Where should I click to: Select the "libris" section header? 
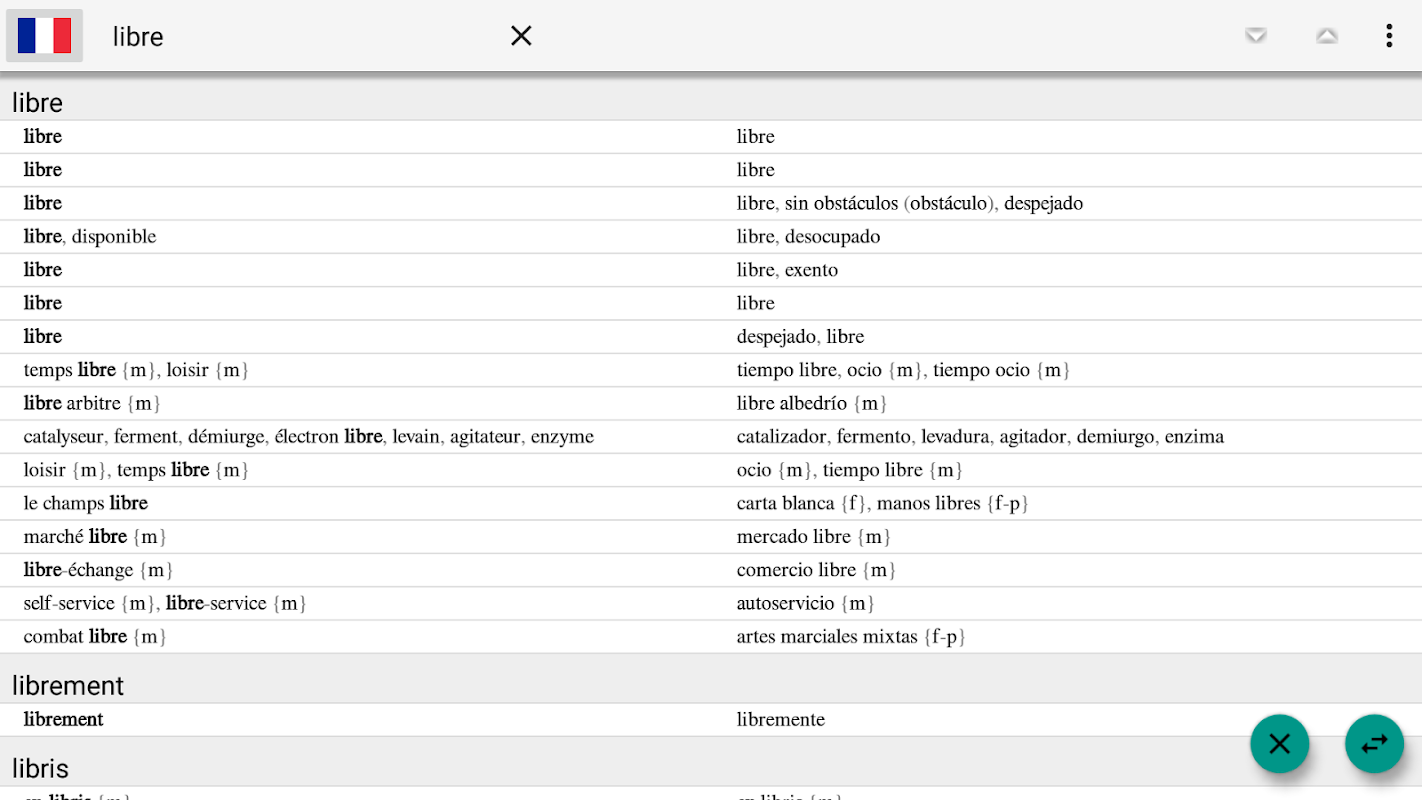pos(41,769)
